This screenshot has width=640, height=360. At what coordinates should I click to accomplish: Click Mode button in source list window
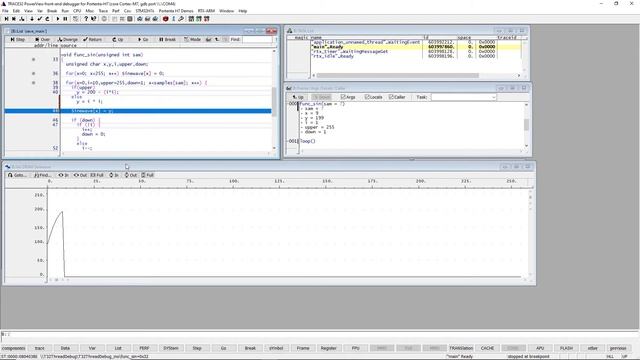(192, 40)
